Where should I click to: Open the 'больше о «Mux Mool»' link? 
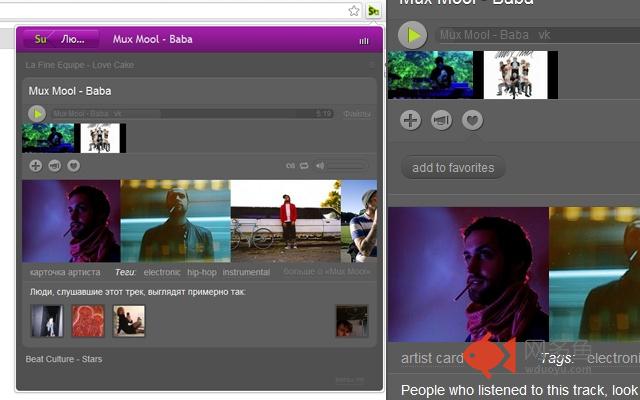point(327,272)
